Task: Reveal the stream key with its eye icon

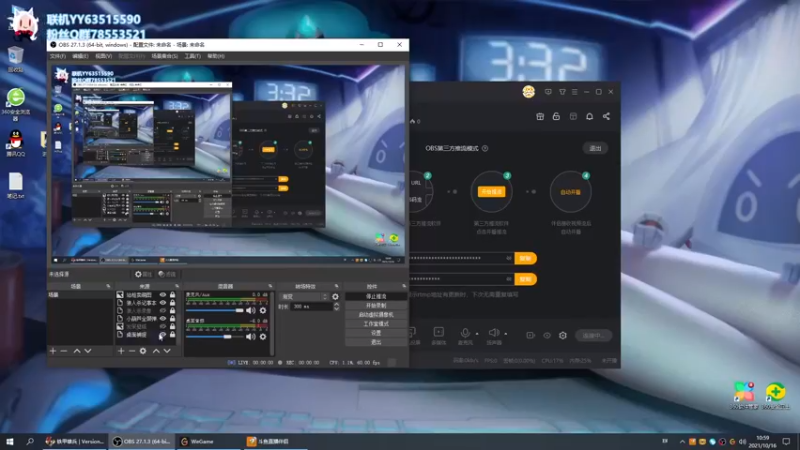Action: tap(509, 279)
